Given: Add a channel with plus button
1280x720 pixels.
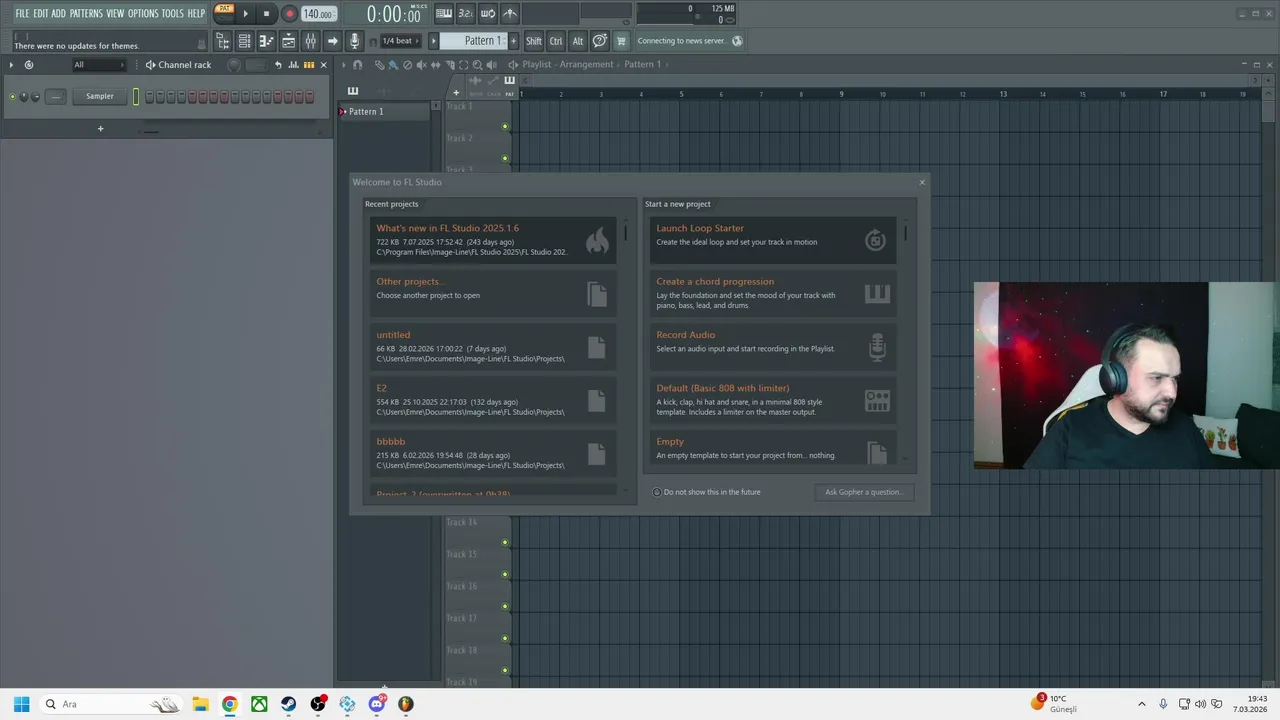Looking at the screenshot, I should click(x=100, y=129).
